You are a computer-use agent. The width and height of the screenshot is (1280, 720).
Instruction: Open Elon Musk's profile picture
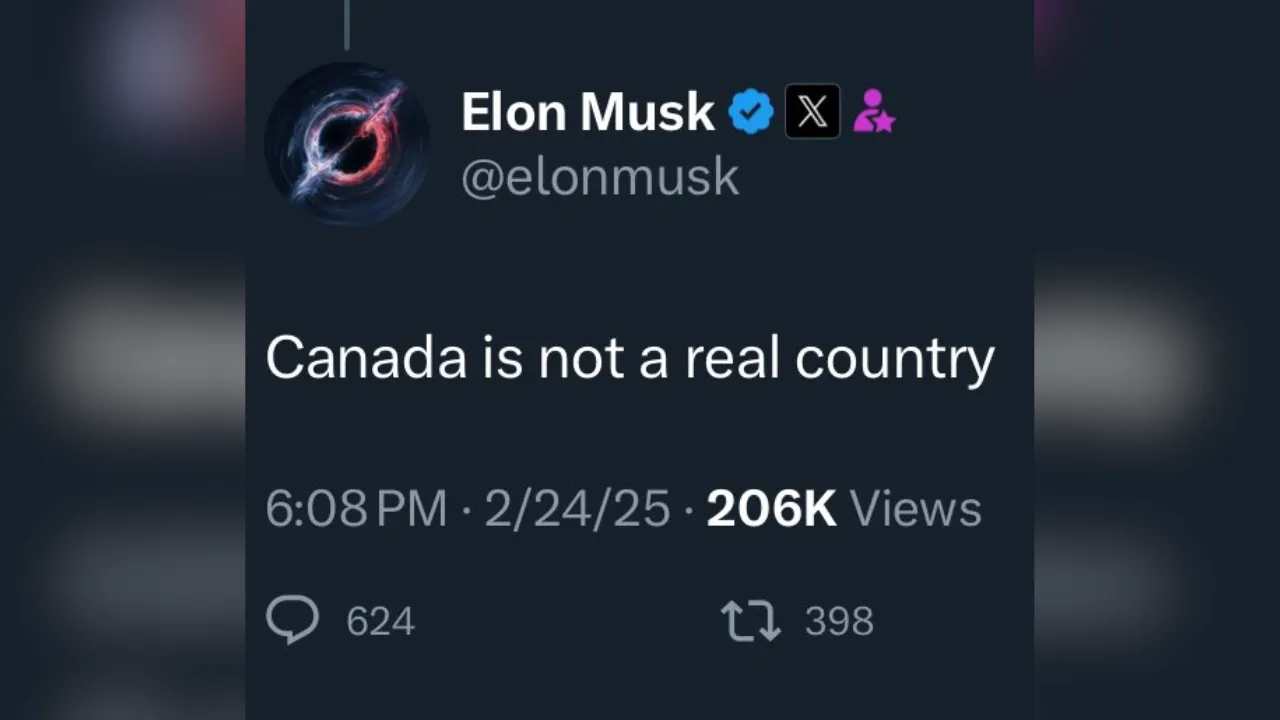click(x=347, y=143)
